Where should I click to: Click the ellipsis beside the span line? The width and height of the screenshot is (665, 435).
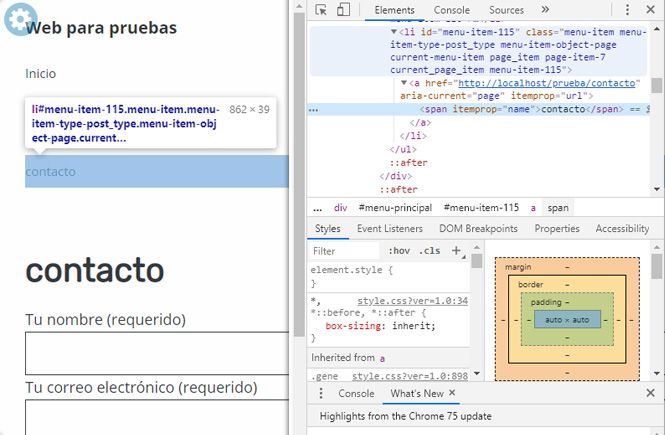click(313, 109)
